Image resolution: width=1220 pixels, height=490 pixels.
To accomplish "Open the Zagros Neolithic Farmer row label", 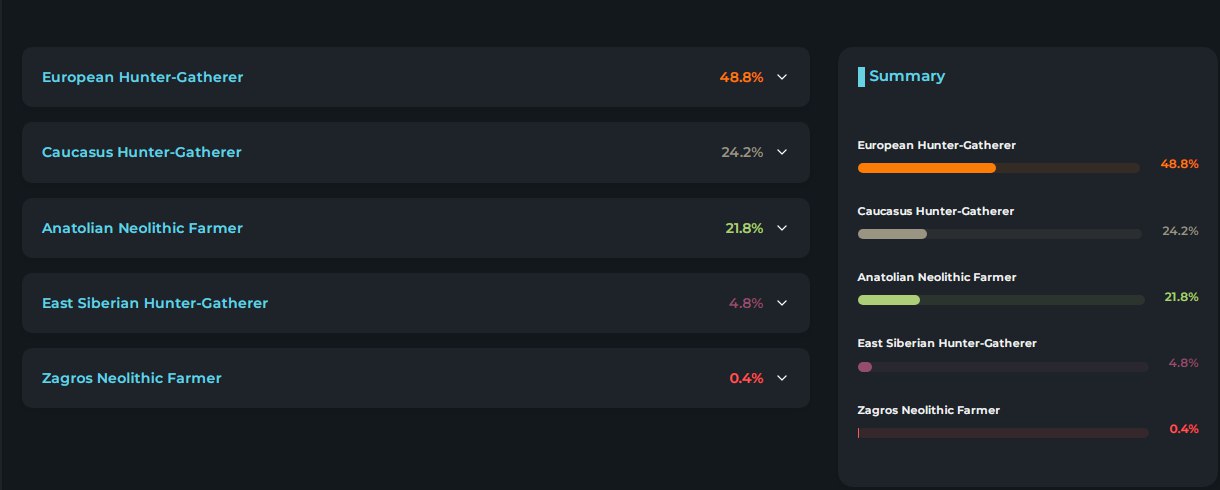I will pos(132,378).
